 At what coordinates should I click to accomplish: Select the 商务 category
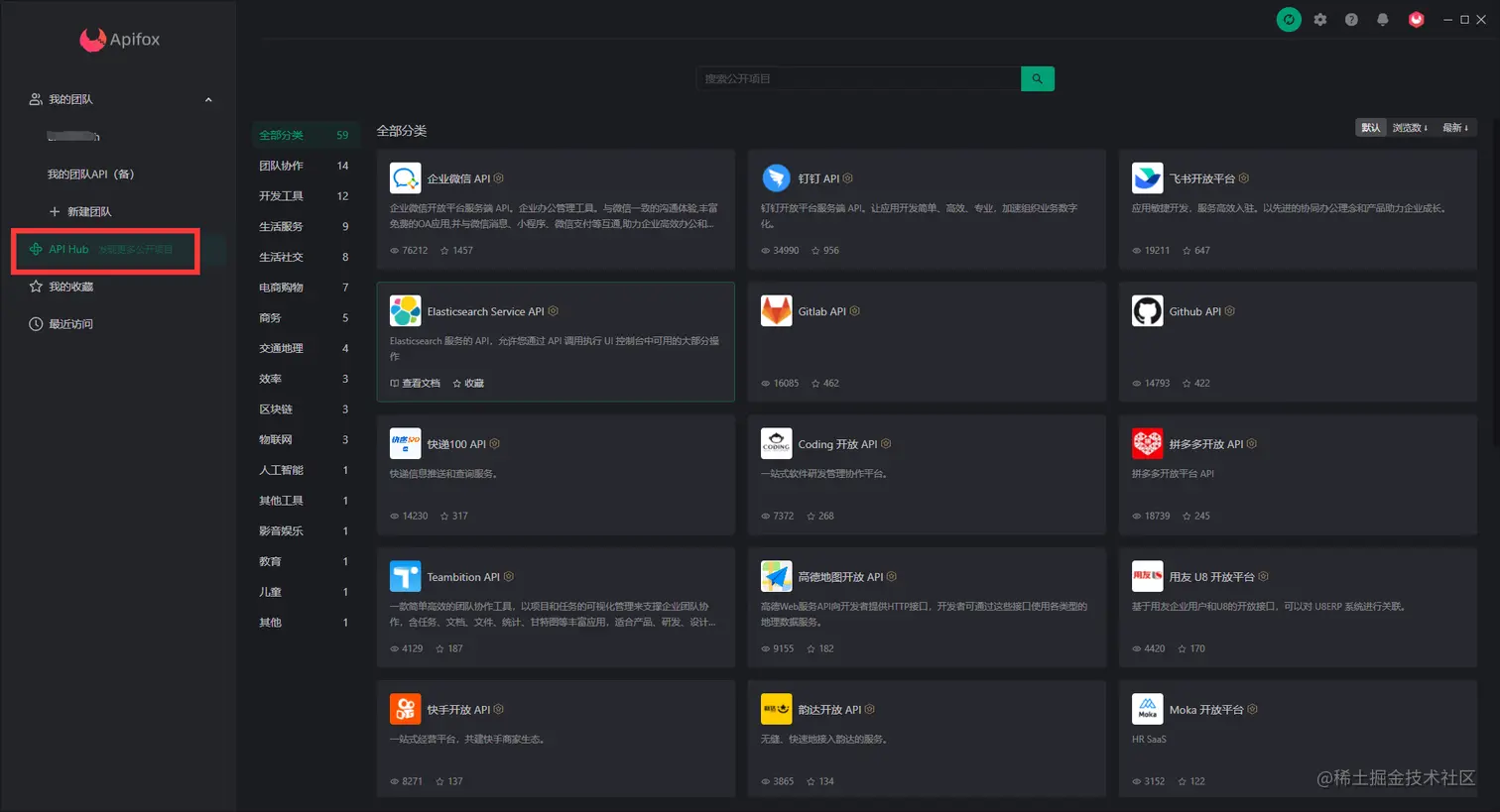pos(304,318)
